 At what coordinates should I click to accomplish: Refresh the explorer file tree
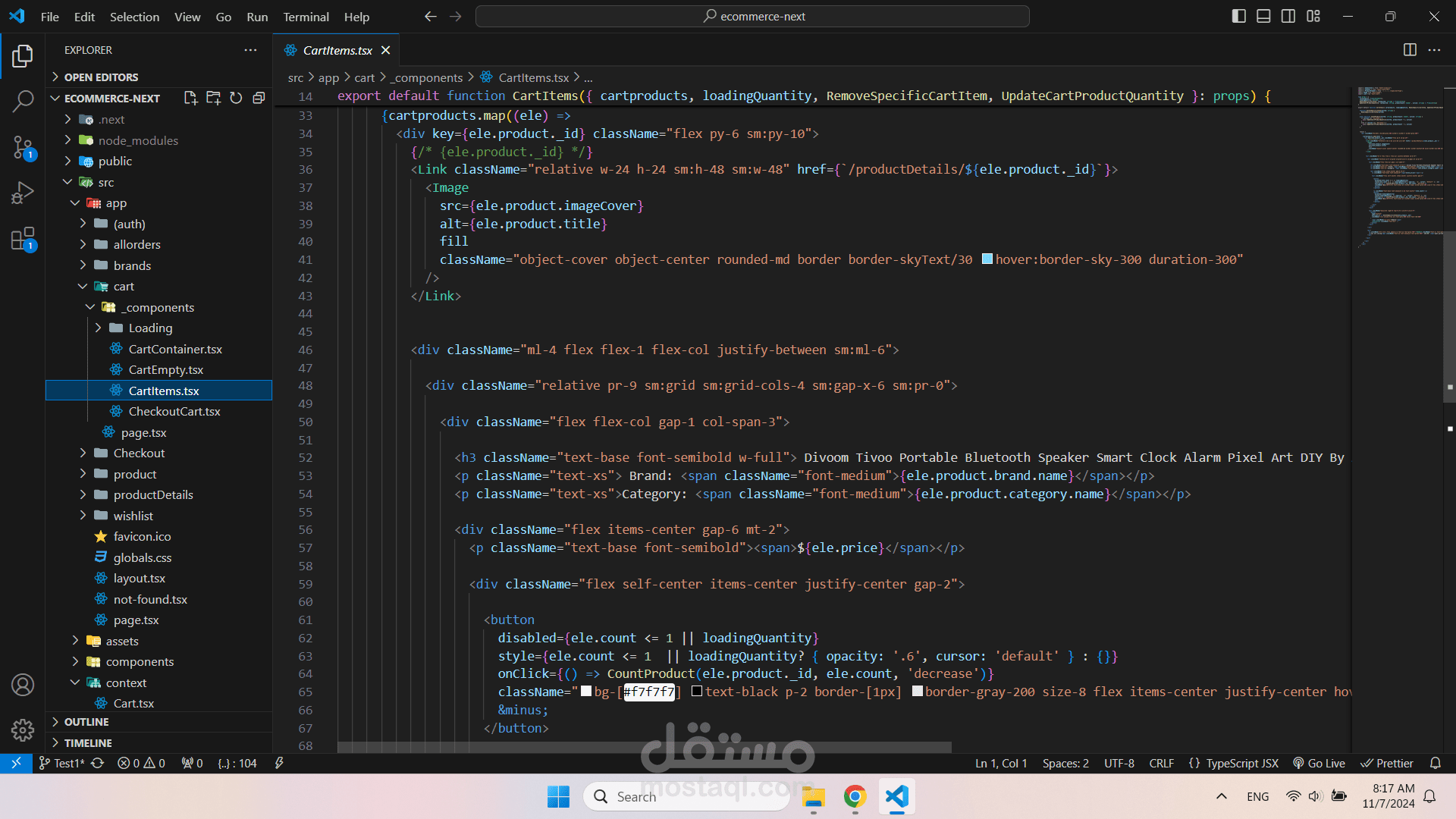[236, 98]
